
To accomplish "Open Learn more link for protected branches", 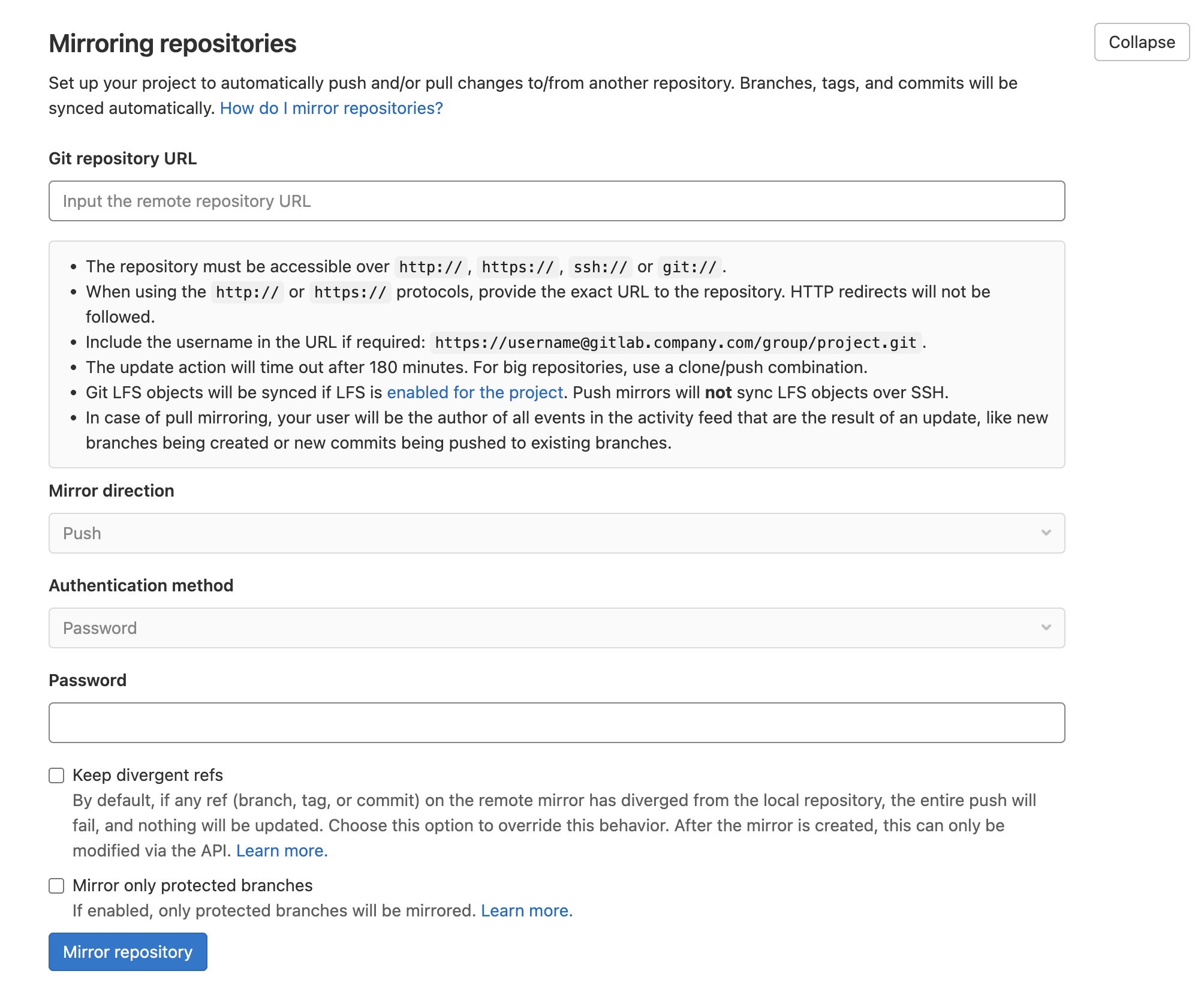I will coord(526,910).
